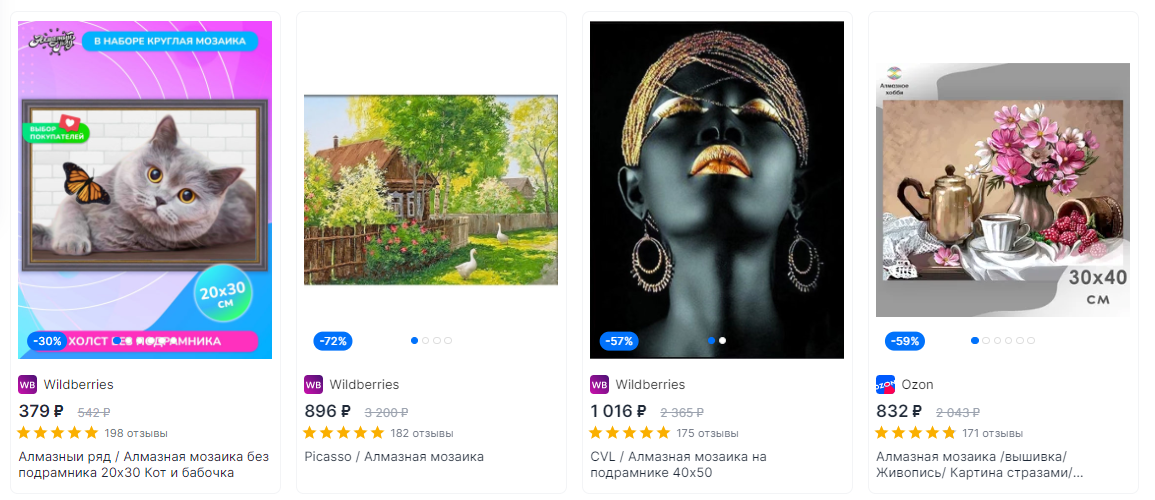Click the Wildberries icon under the village painting
This screenshot has width=1155, height=500.
[313, 384]
